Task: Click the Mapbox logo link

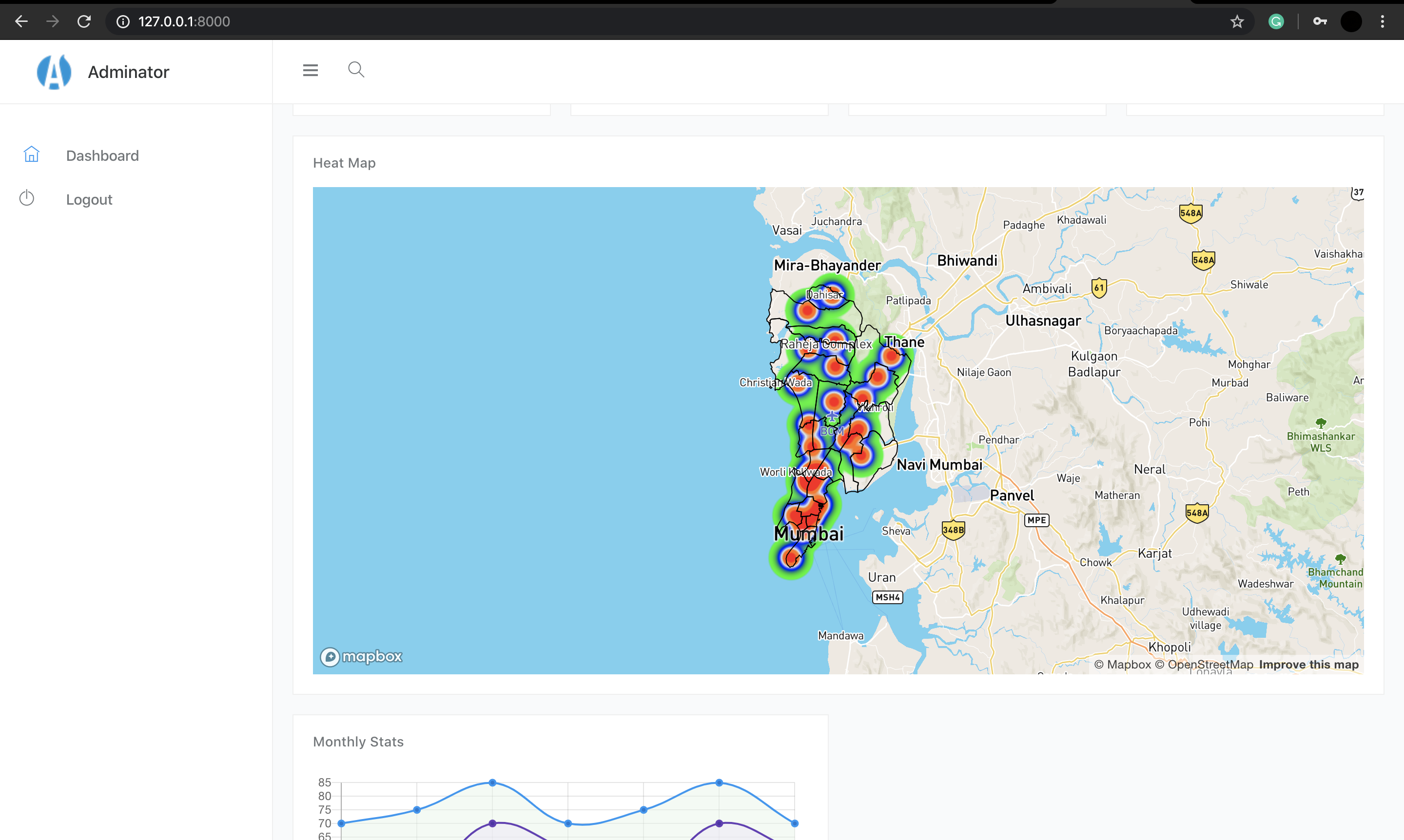Action: [x=361, y=657]
